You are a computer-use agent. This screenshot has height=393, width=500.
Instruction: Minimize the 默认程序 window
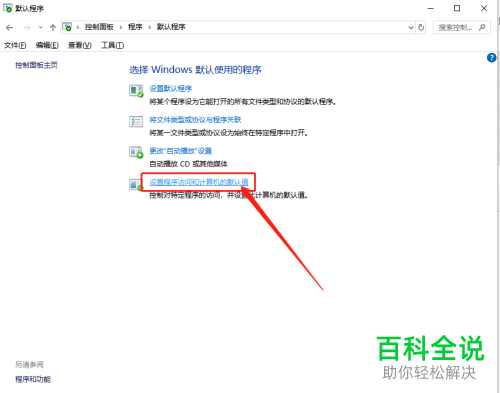click(431, 8)
